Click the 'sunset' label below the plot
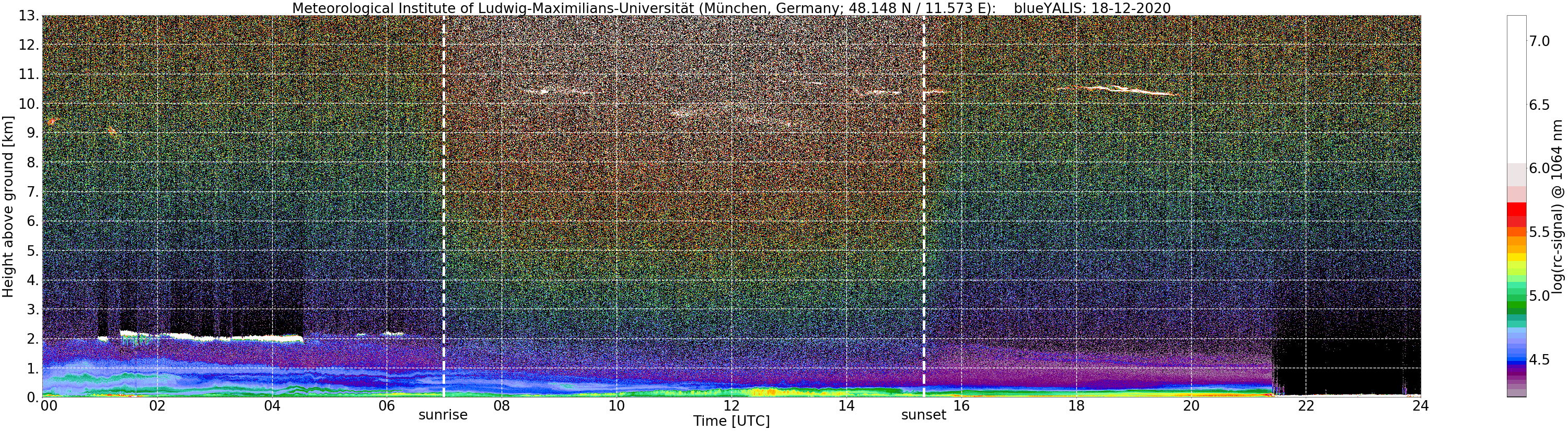The width and height of the screenshot is (1568, 431). tap(923, 415)
